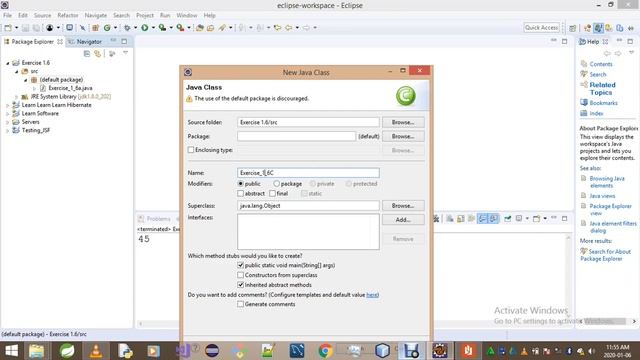Image resolution: width=640 pixels, height=360 pixels.
Task: Expand the Servers project node
Action: pos(7,122)
